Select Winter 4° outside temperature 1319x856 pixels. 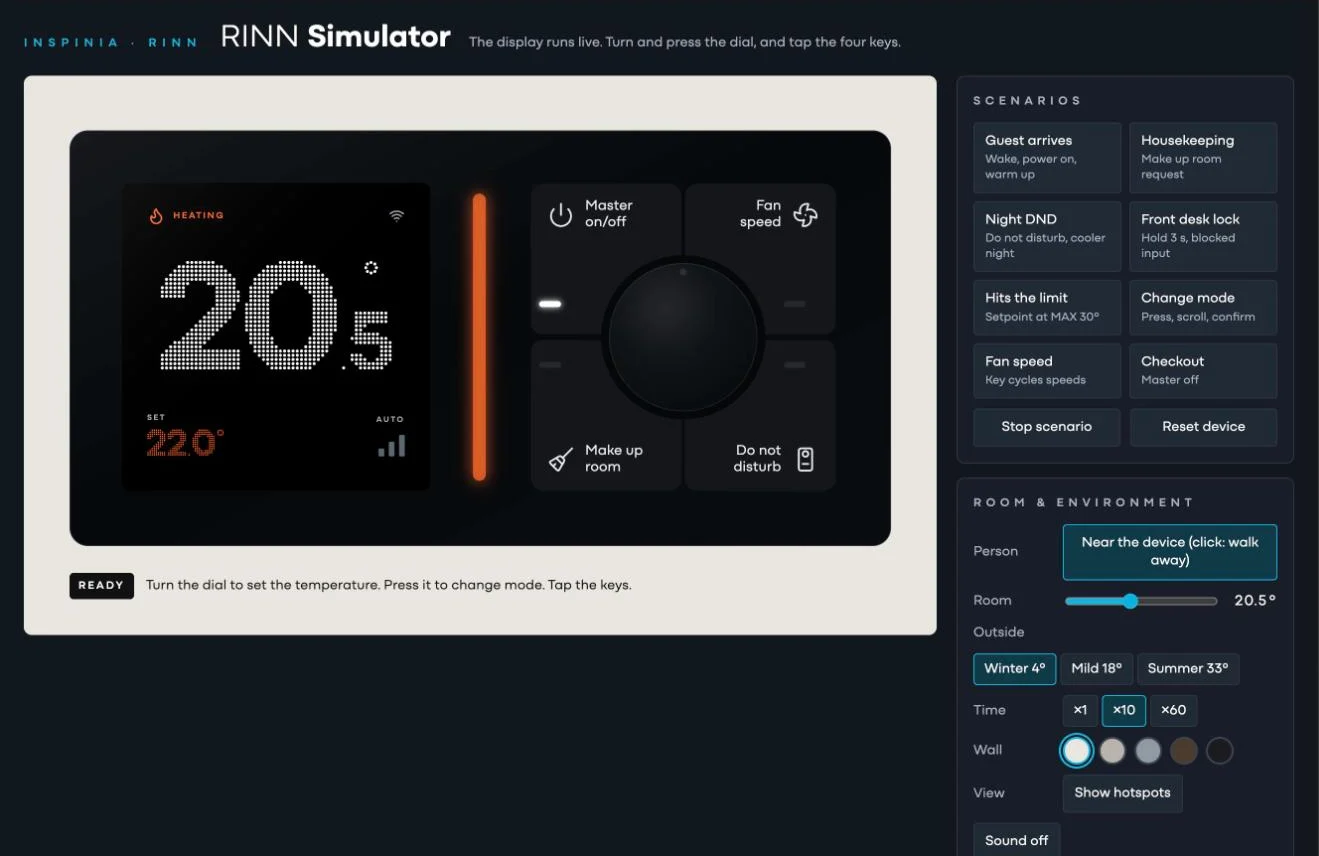click(x=1014, y=668)
